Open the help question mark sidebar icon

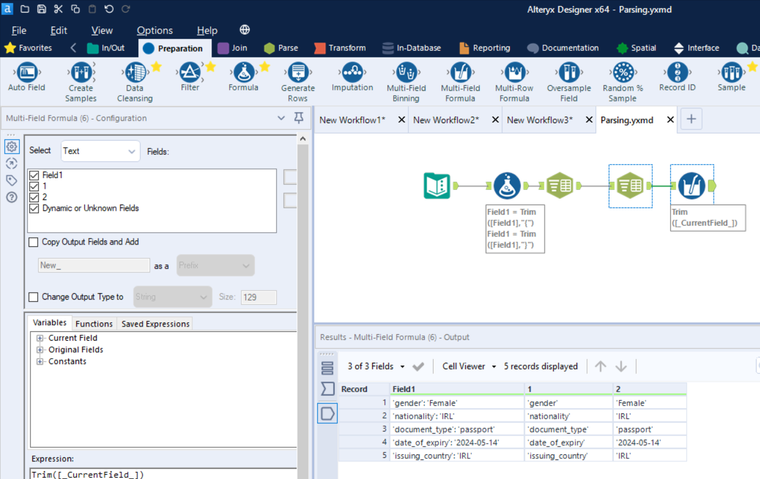click(x=12, y=197)
